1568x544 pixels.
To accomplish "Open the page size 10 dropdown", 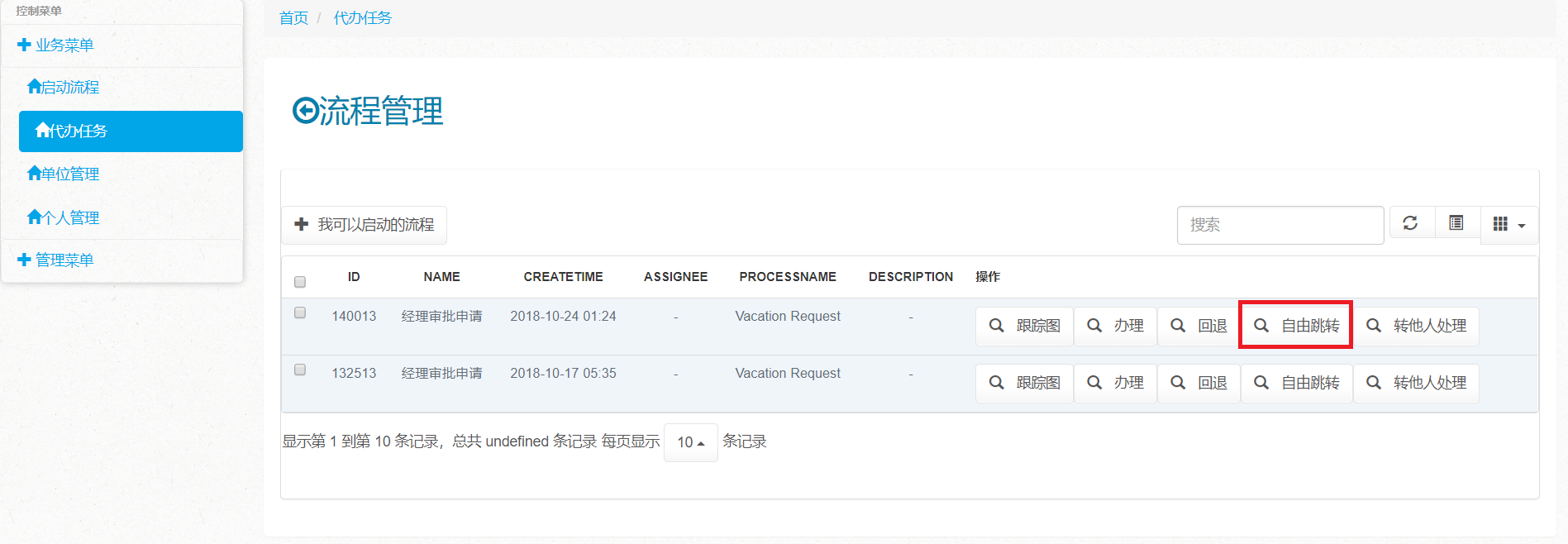I will point(690,442).
